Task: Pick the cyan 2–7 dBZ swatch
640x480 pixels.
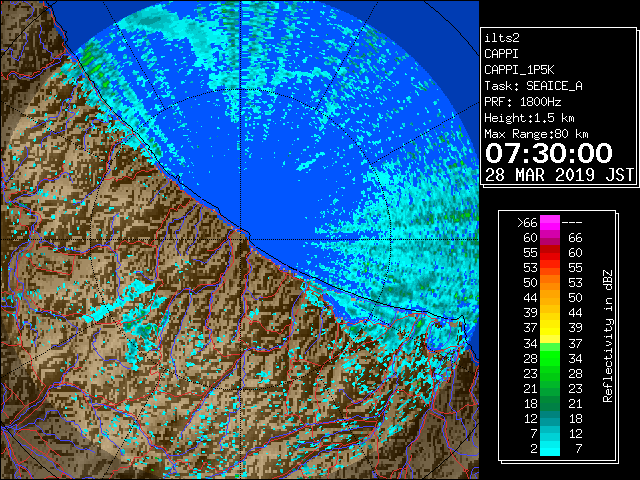Action: pyautogui.click(x=550, y=448)
